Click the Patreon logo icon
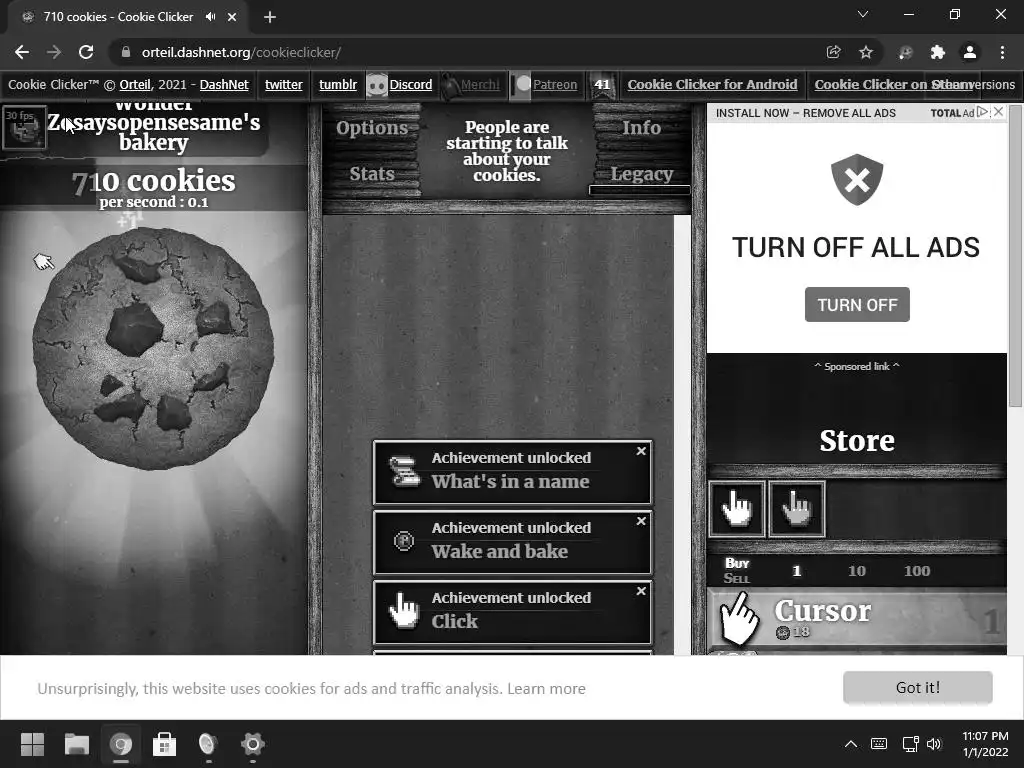 (520, 85)
